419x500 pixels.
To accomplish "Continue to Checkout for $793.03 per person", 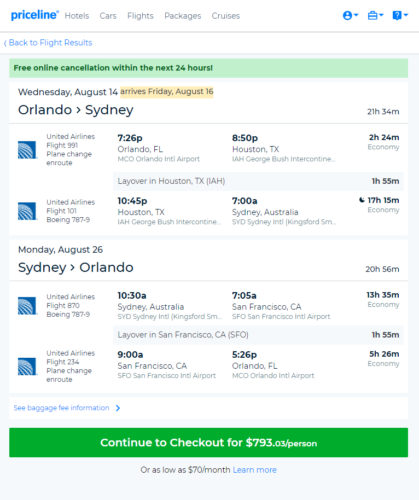I will [209, 443].
